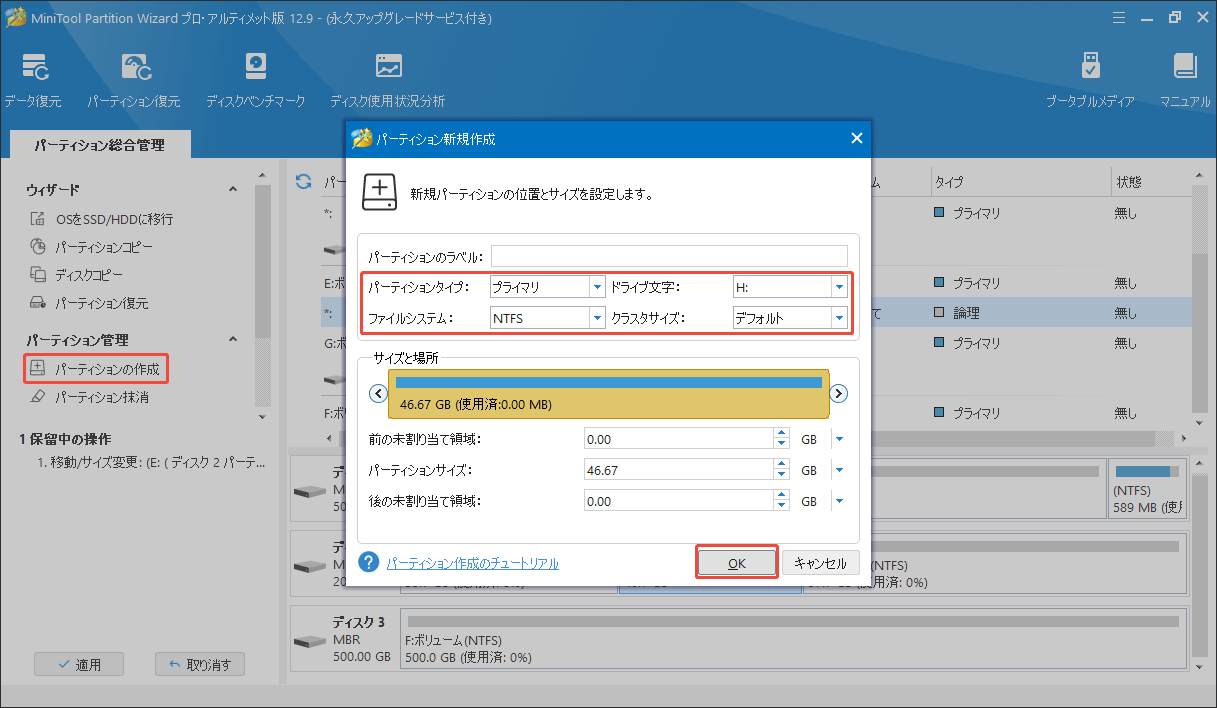
Task: Open the パーティションタイプ dropdown
Action: (x=597, y=287)
